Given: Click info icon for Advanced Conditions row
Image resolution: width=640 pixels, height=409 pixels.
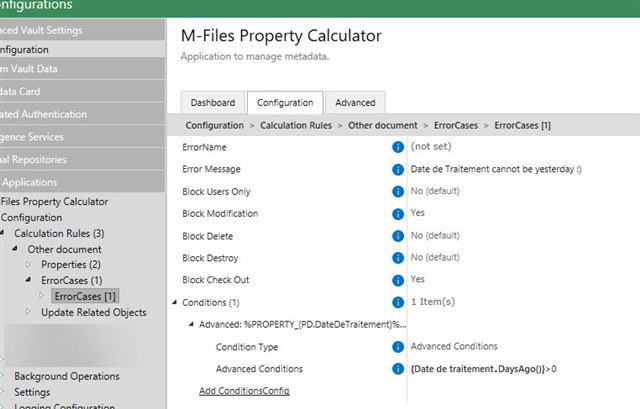Looking at the screenshot, I should tap(398, 369).
